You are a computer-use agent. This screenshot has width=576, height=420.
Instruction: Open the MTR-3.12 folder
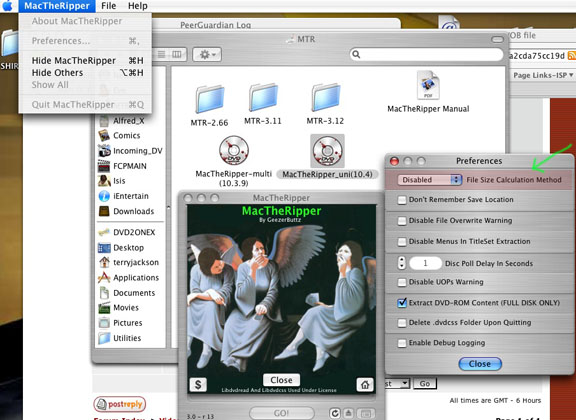pos(325,97)
